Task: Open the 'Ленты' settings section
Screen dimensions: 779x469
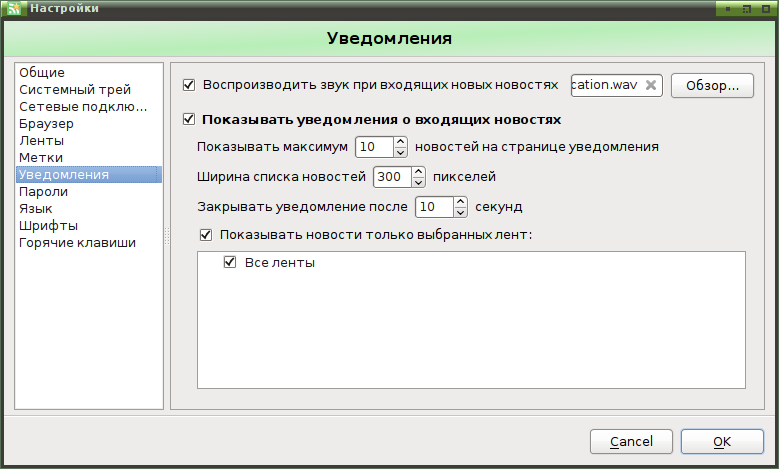Action: (89, 141)
